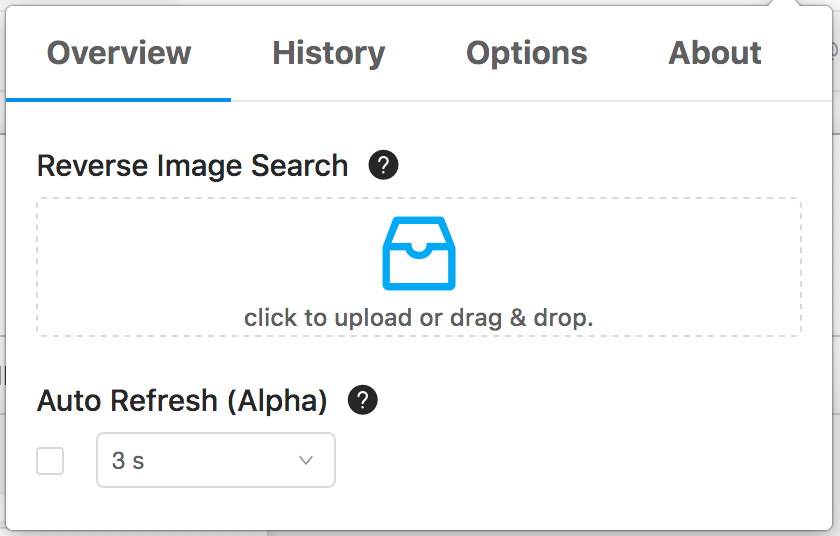Click the popup pointer arrow at the top edge
This screenshot has width=840, height=536.
click(783, 3)
